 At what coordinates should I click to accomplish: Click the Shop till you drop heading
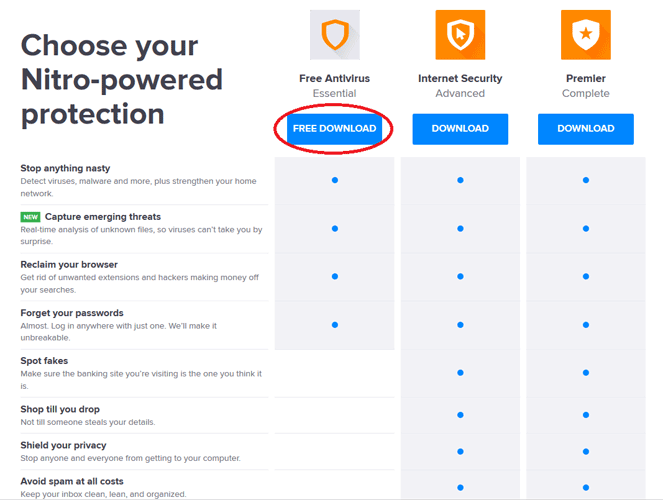[x=60, y=409]
